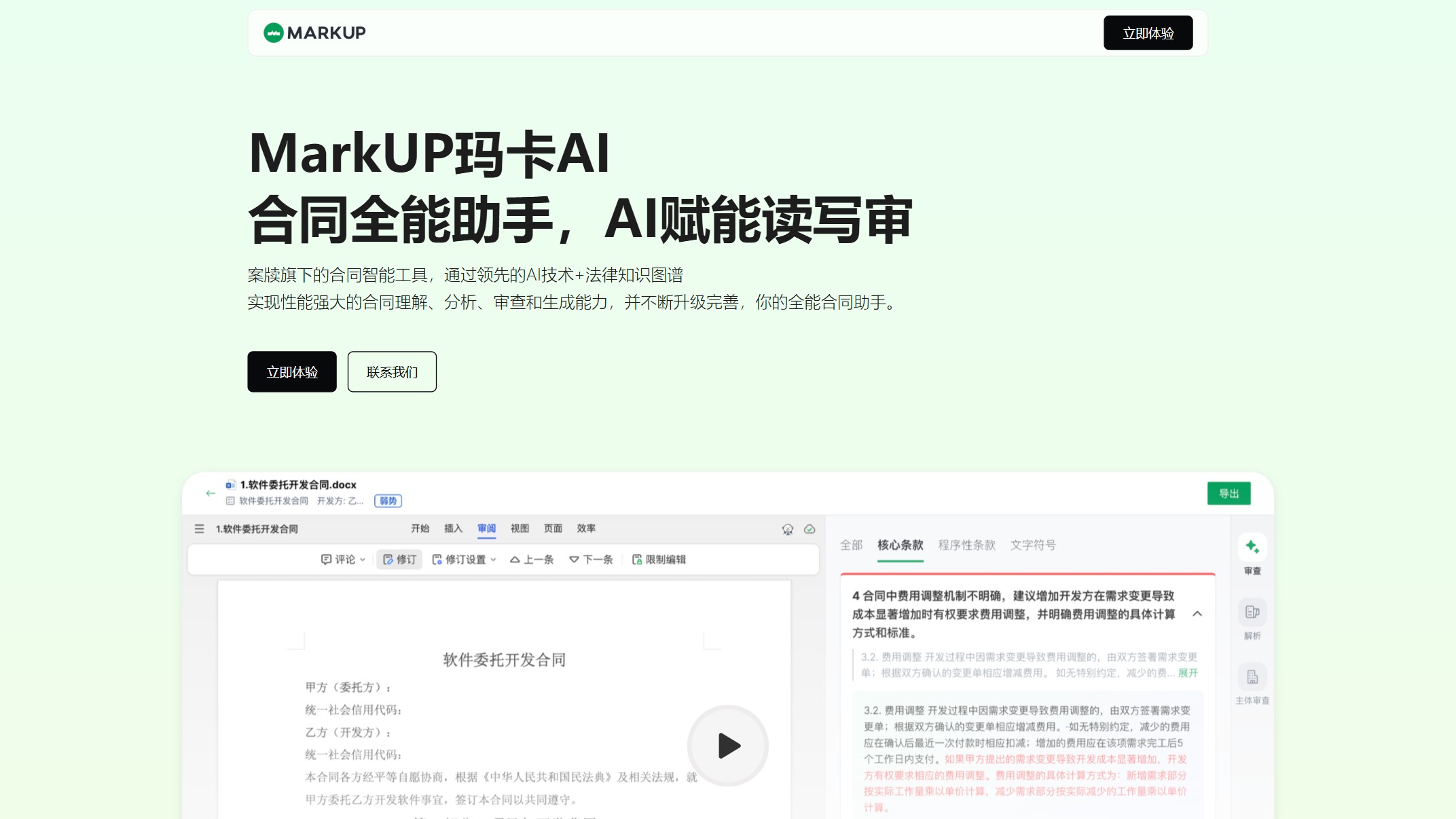Switch to the 插入 ribbon tab

pyautogui.click(x=452, y=528)
